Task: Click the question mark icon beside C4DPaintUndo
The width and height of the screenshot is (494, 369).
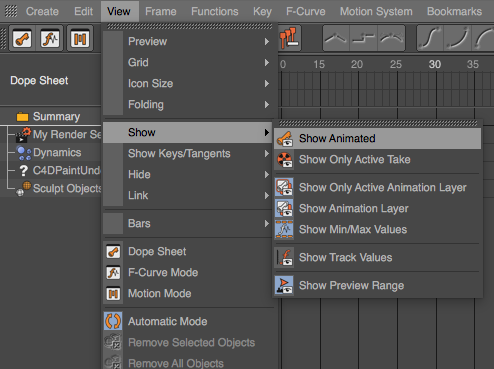Action: (x=23, y=171)
